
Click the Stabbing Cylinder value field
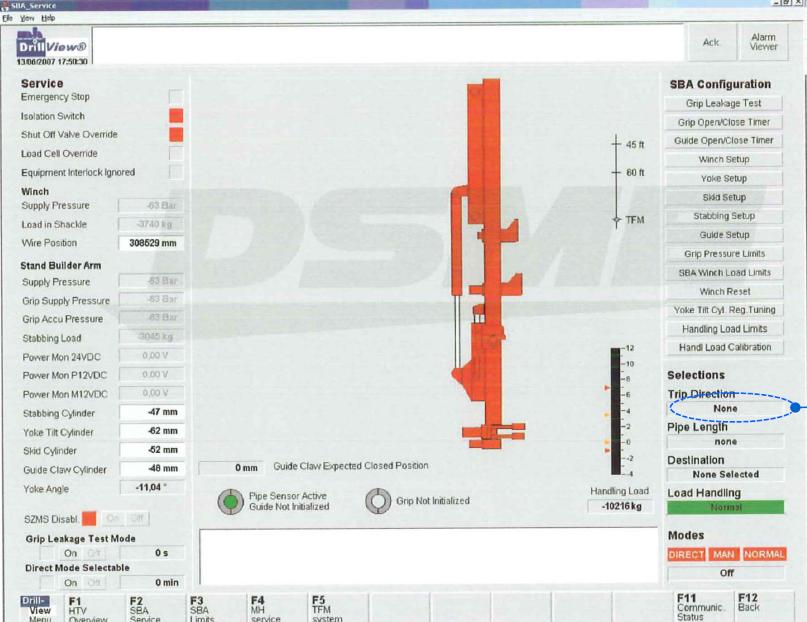152,412
